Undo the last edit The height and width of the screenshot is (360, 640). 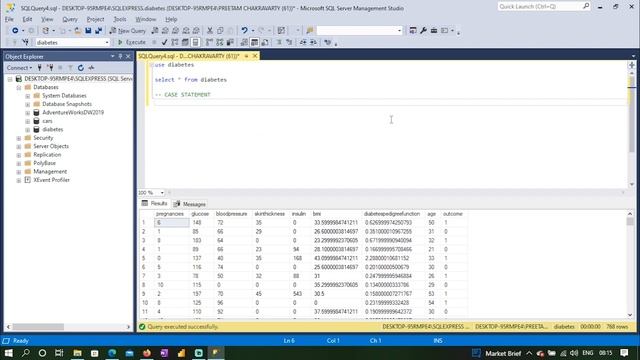(244, 31)
